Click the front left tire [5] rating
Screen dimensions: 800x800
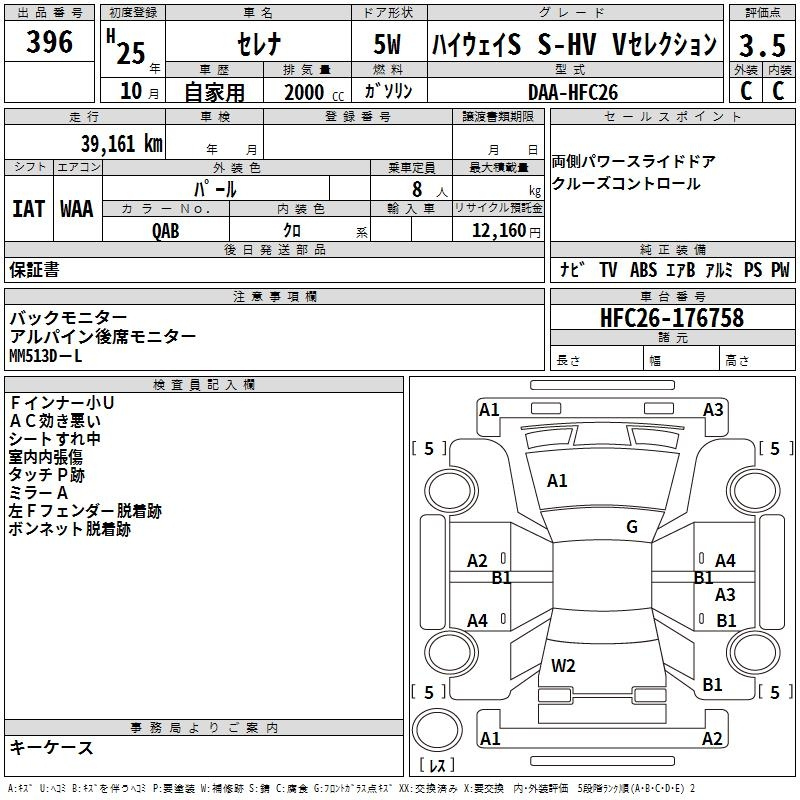tap(429, 449)
